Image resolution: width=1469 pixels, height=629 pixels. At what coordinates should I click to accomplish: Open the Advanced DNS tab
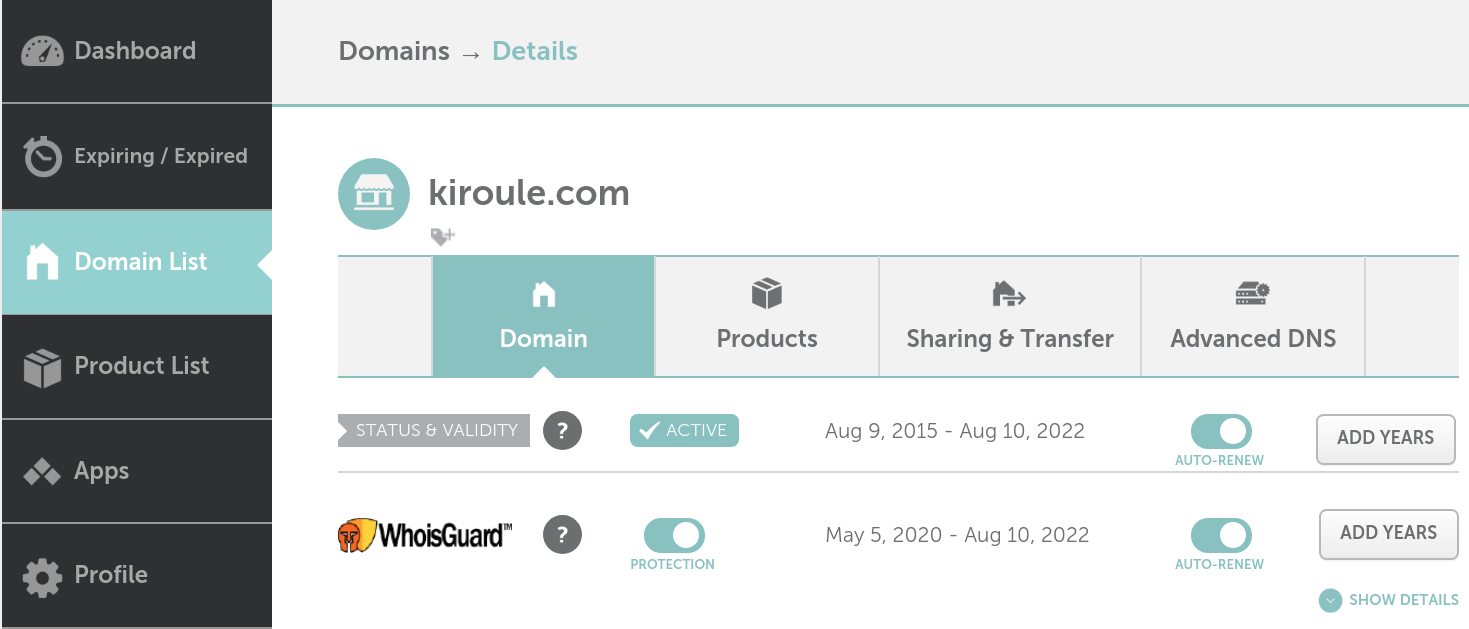click(1253, 316)
